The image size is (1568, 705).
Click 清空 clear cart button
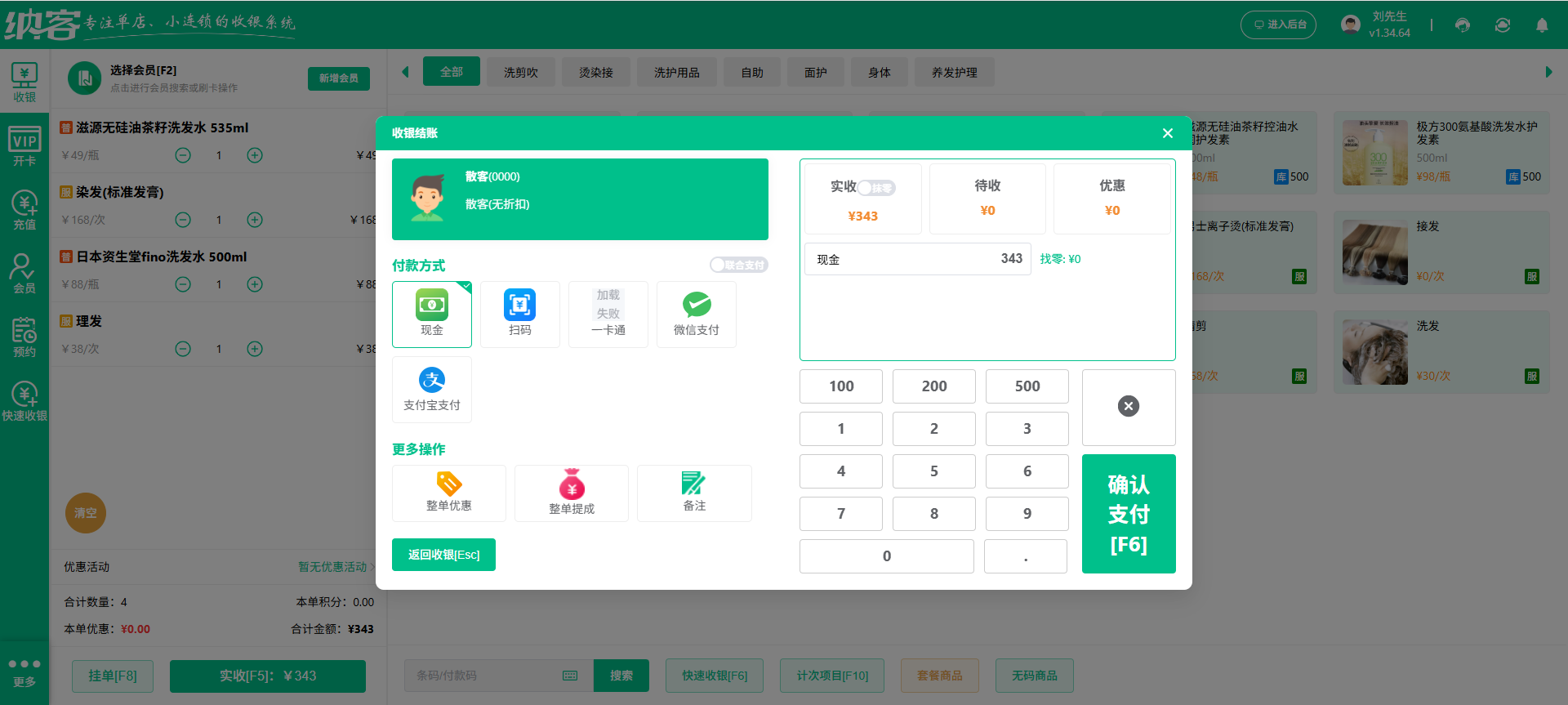(86, 513)
